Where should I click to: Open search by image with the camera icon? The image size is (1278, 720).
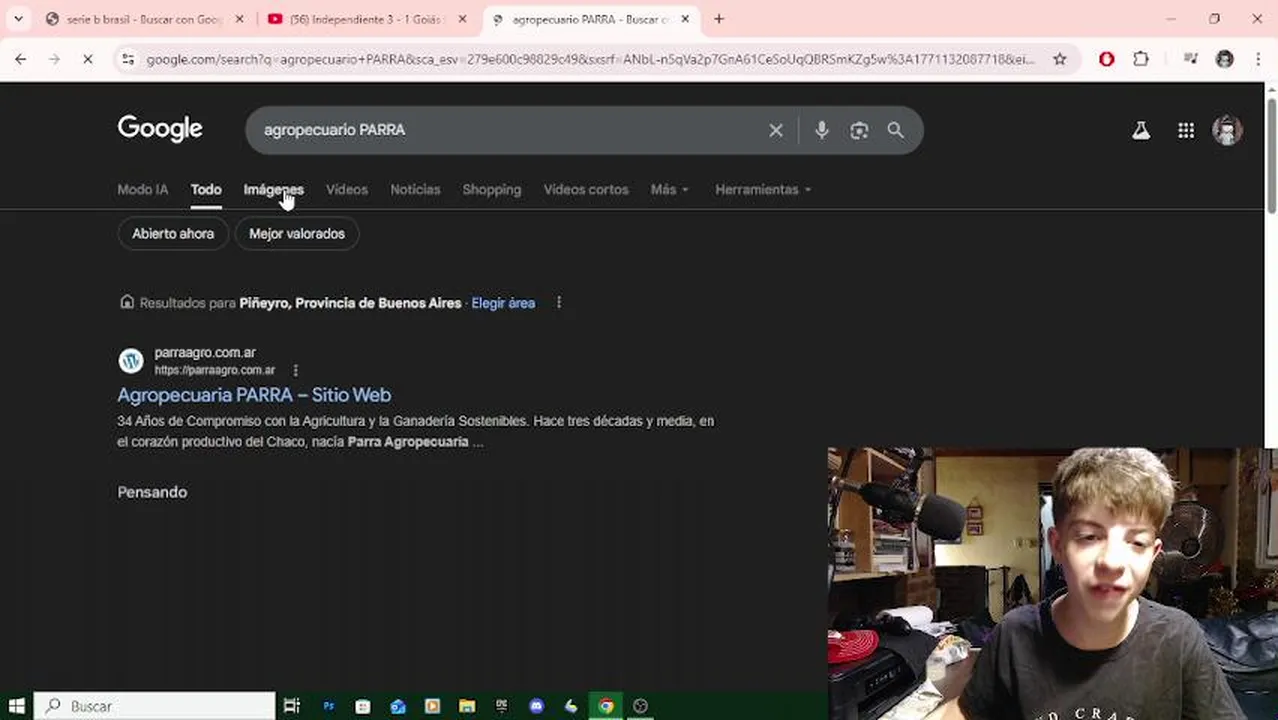[859, 130]
